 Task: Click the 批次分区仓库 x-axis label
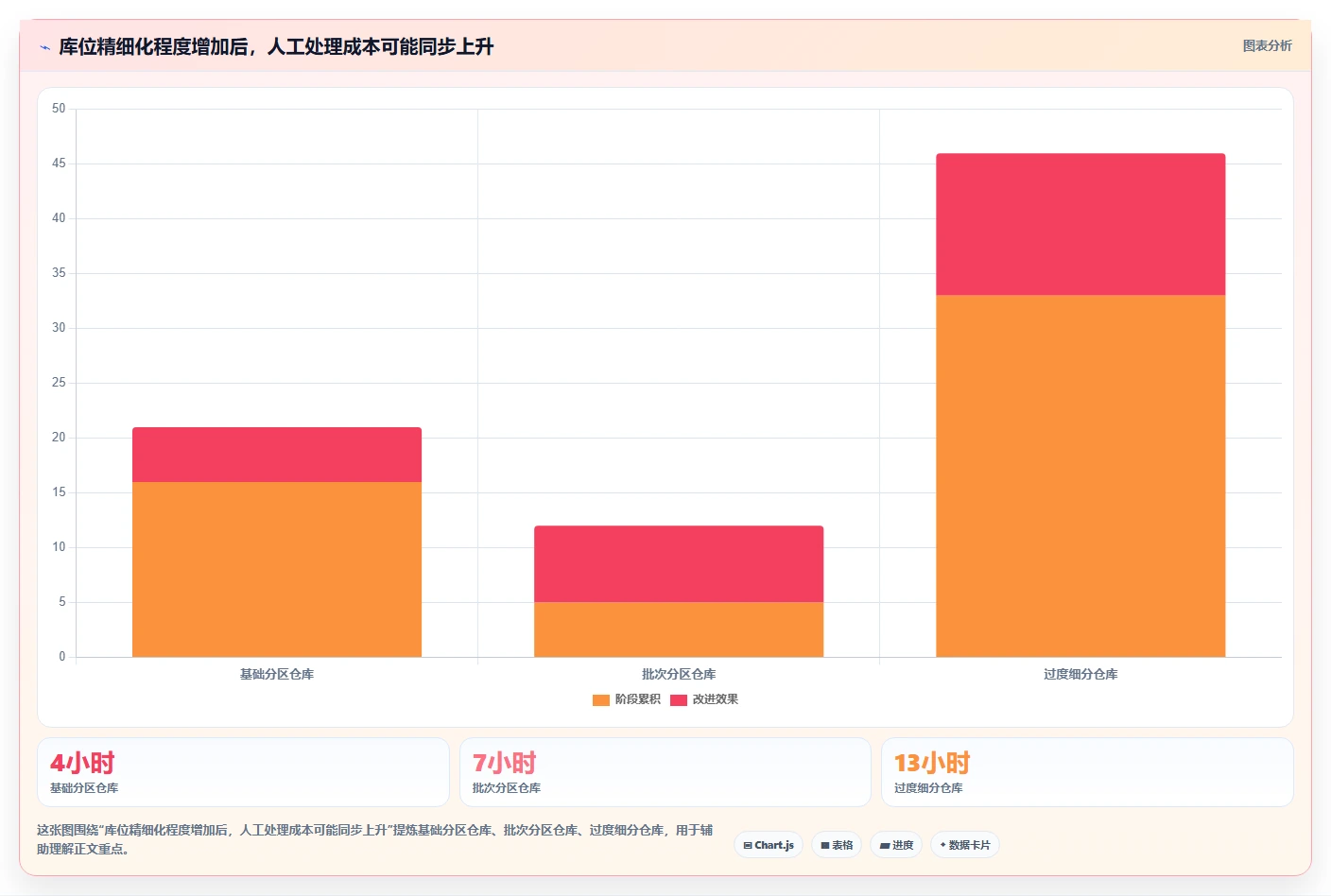(679, 674)
